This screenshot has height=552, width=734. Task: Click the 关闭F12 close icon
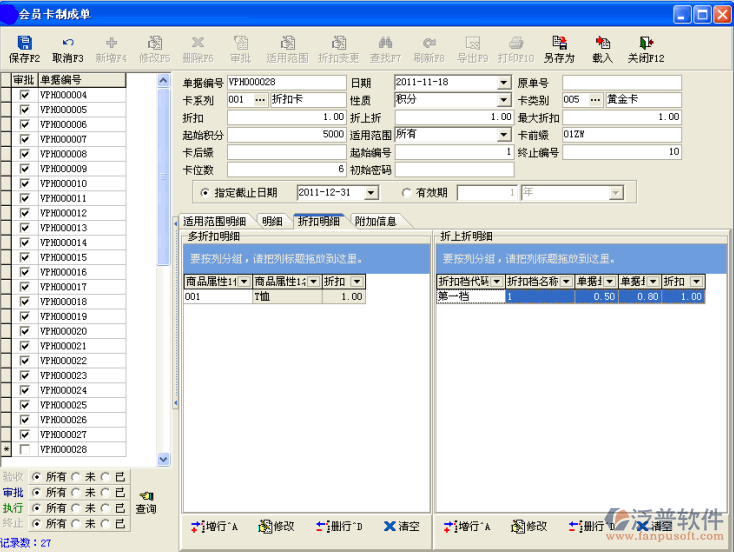[x=646, y=43]
